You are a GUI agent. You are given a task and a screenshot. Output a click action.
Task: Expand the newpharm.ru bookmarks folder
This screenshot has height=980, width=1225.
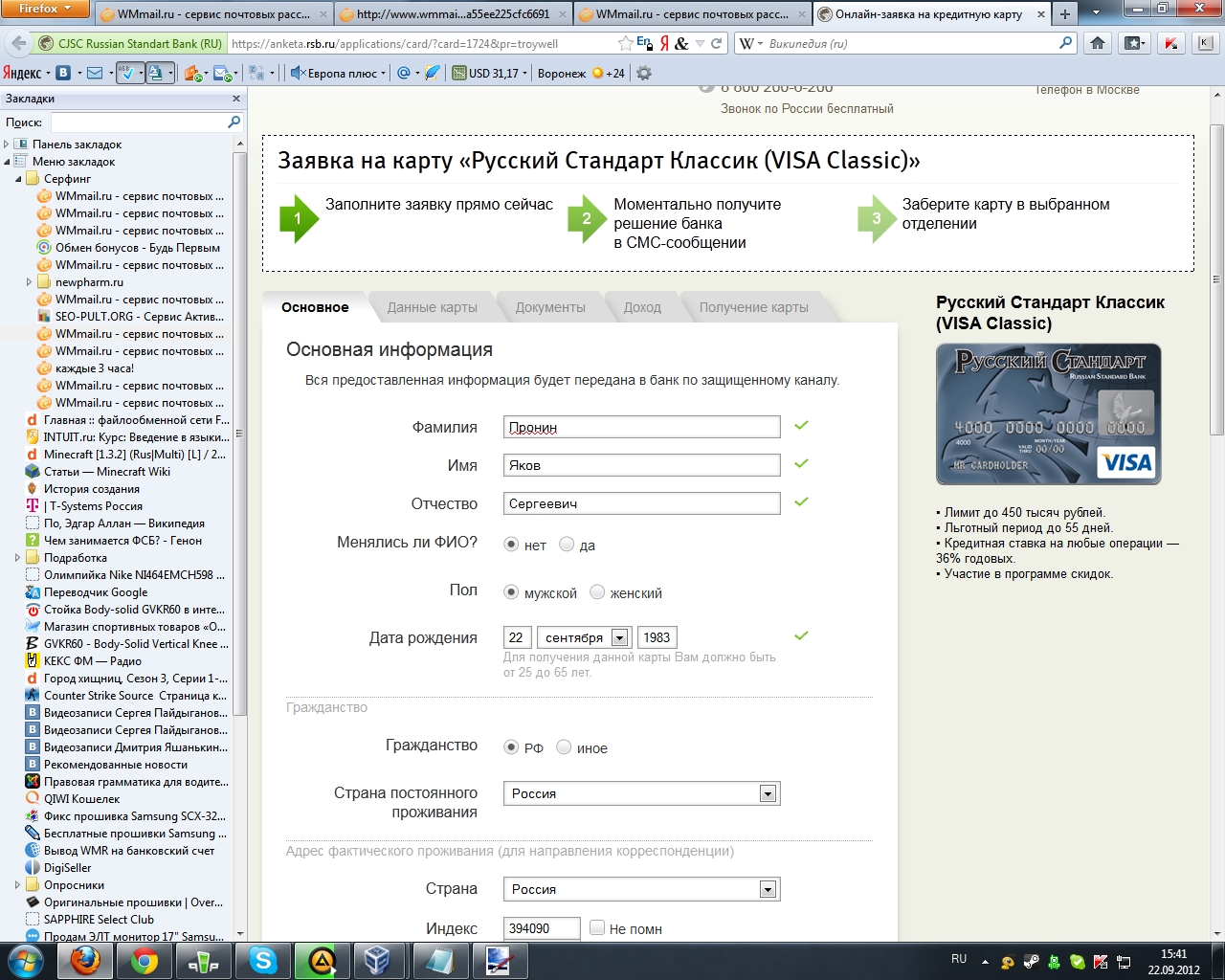[x=30, y=282]
